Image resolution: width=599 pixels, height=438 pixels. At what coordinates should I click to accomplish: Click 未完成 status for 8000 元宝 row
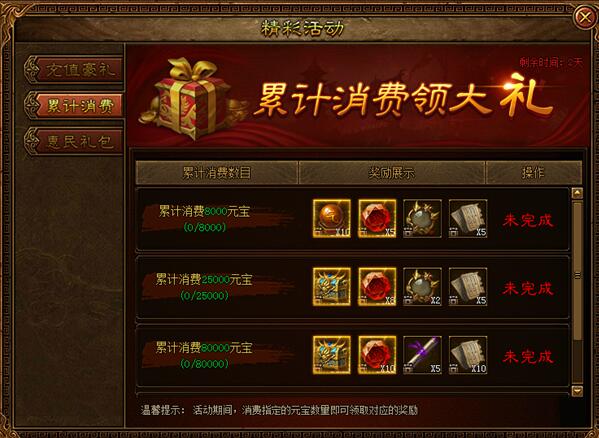[x=528, y=220]
